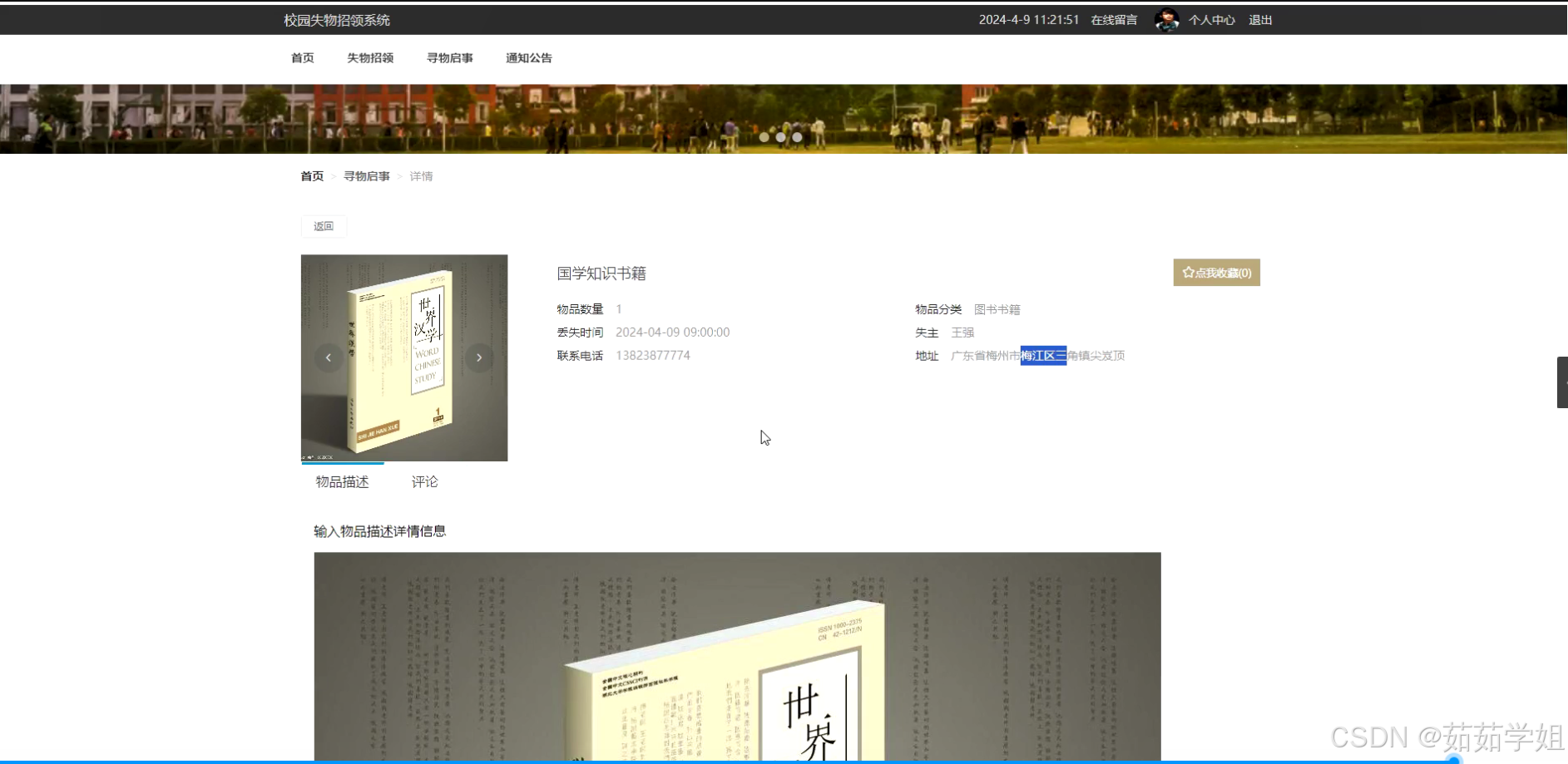1568x764 pixels.
Task: Click highlighted address text 梅江区三
Action: (x=1043, y=356)
